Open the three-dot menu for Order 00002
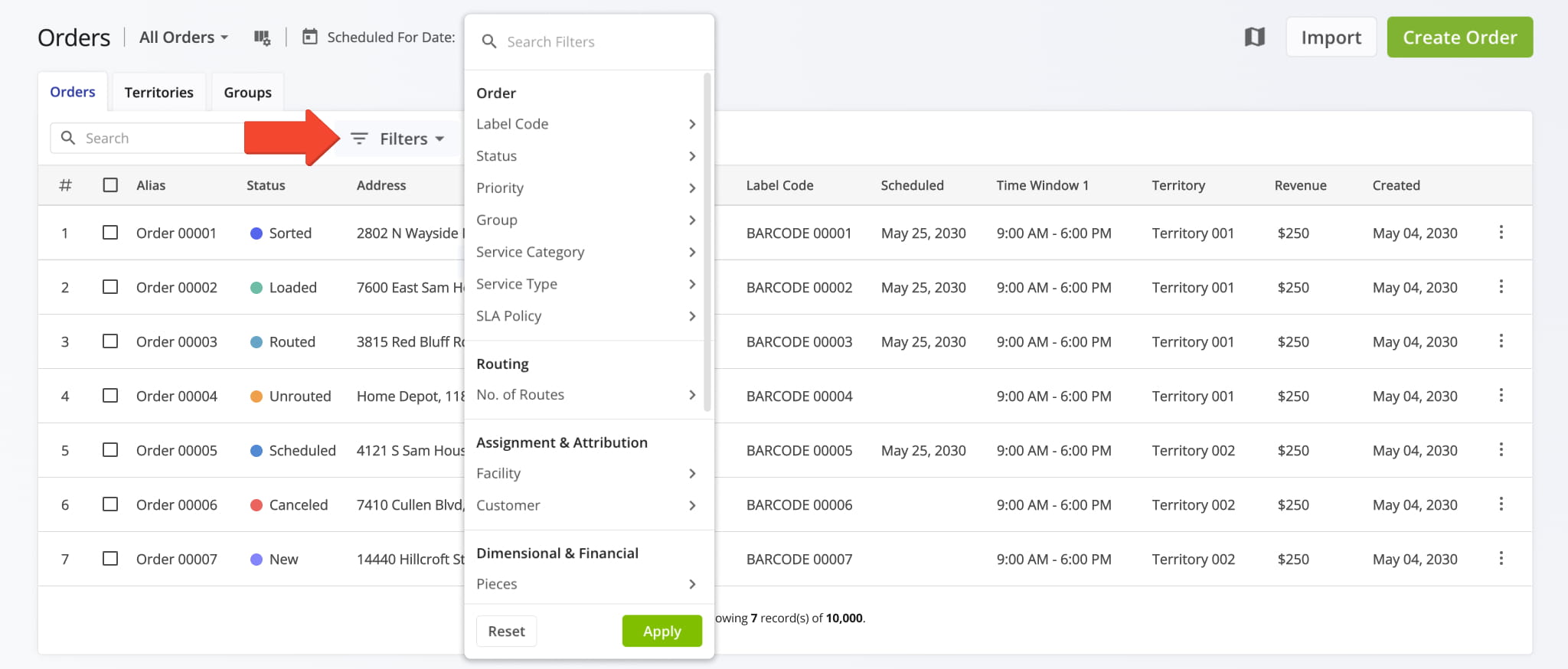Viewport: 1568px width, 669px height. pyautogui.click(x=1501, y=286)
